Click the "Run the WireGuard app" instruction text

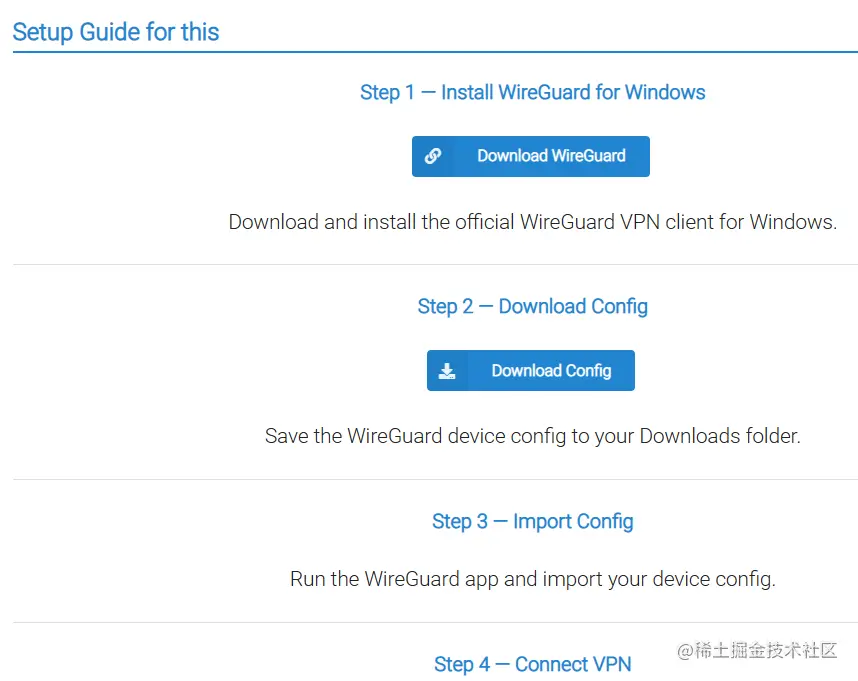click(532, 579)
